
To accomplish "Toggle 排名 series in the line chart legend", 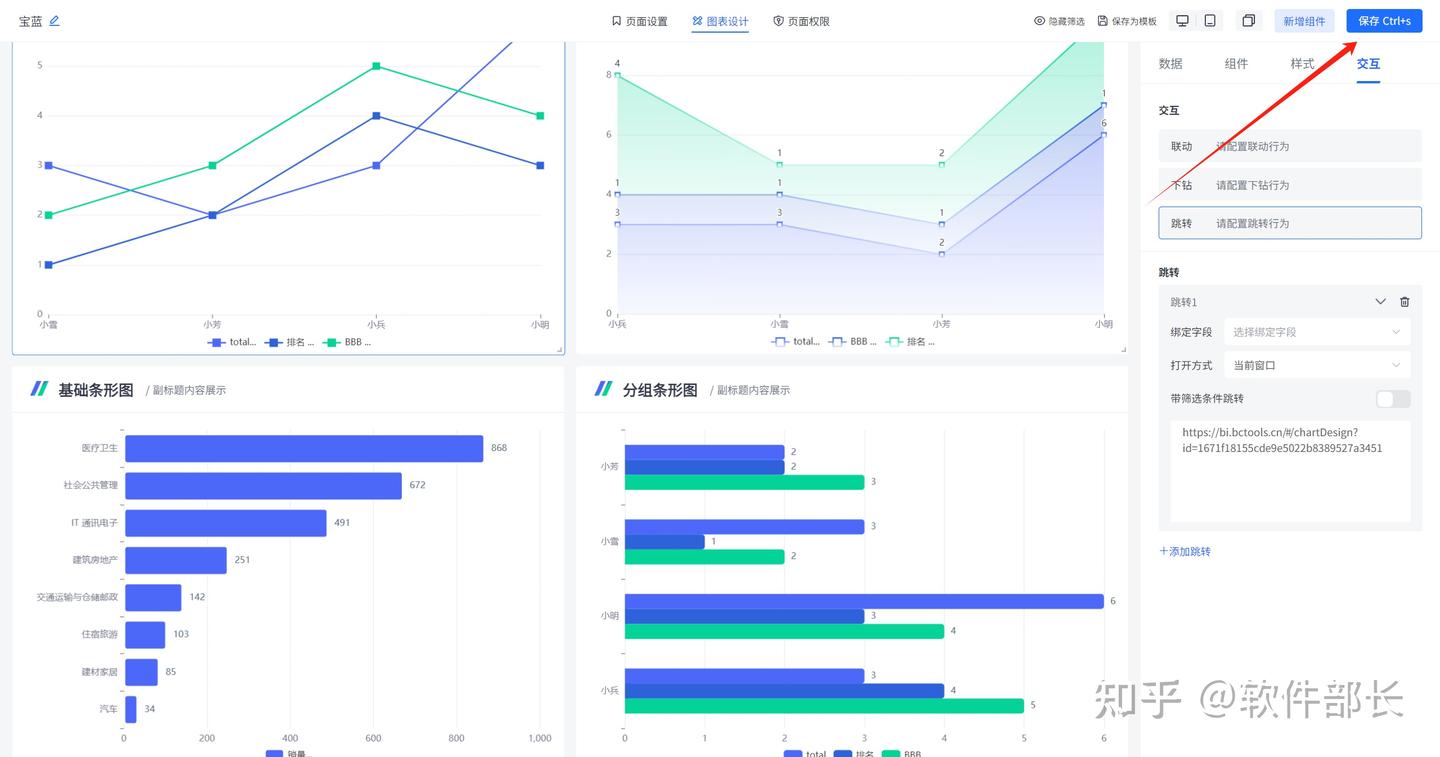I will pyautogui.click(x=290, y=342).
